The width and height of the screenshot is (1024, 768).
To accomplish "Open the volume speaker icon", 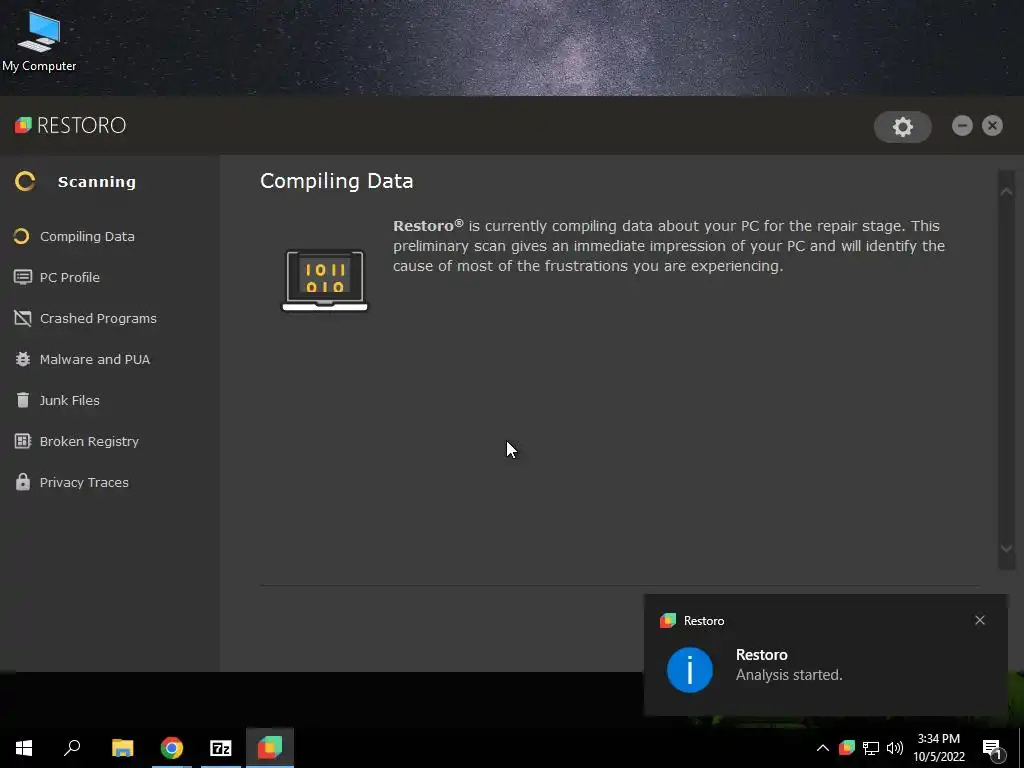I will click(x=895, y=748).
